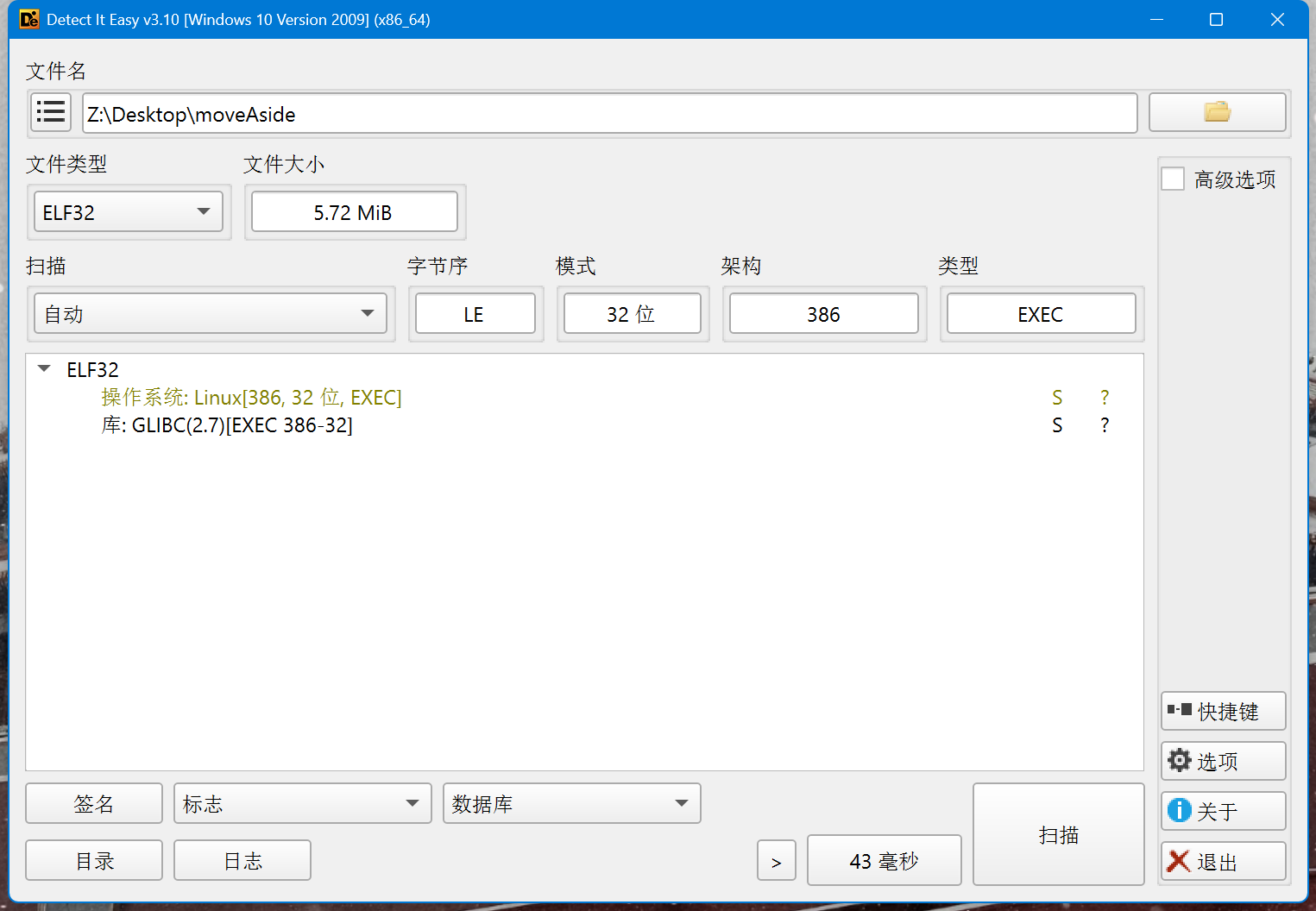Maximize the Detect It Easy window
This screenshot has width=1316, height=911.
1216,19
